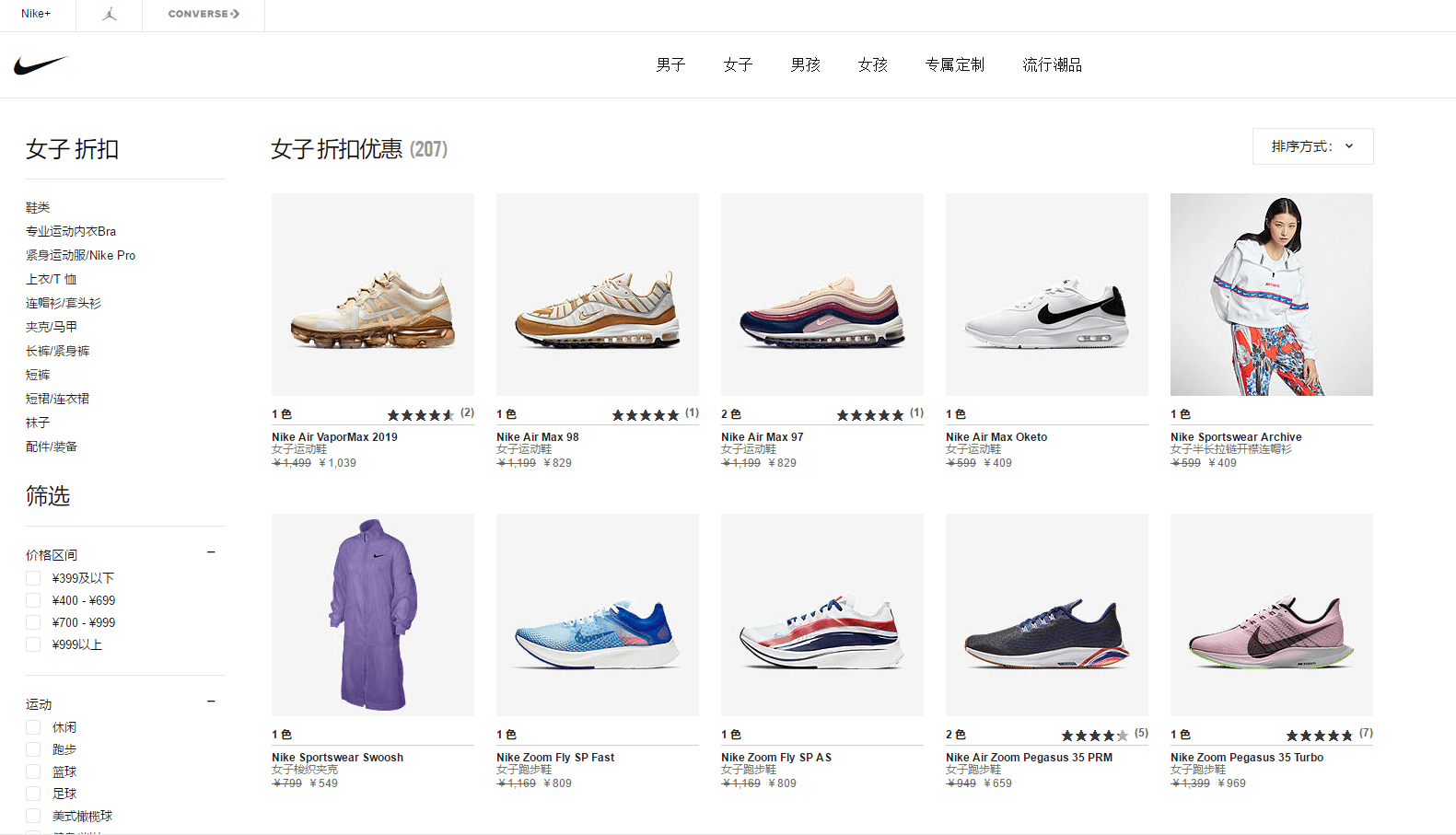This screenshot has height=835, width=1456.
Task: Select the 连帽衫/套头衫 category
Action: point(64,303)
